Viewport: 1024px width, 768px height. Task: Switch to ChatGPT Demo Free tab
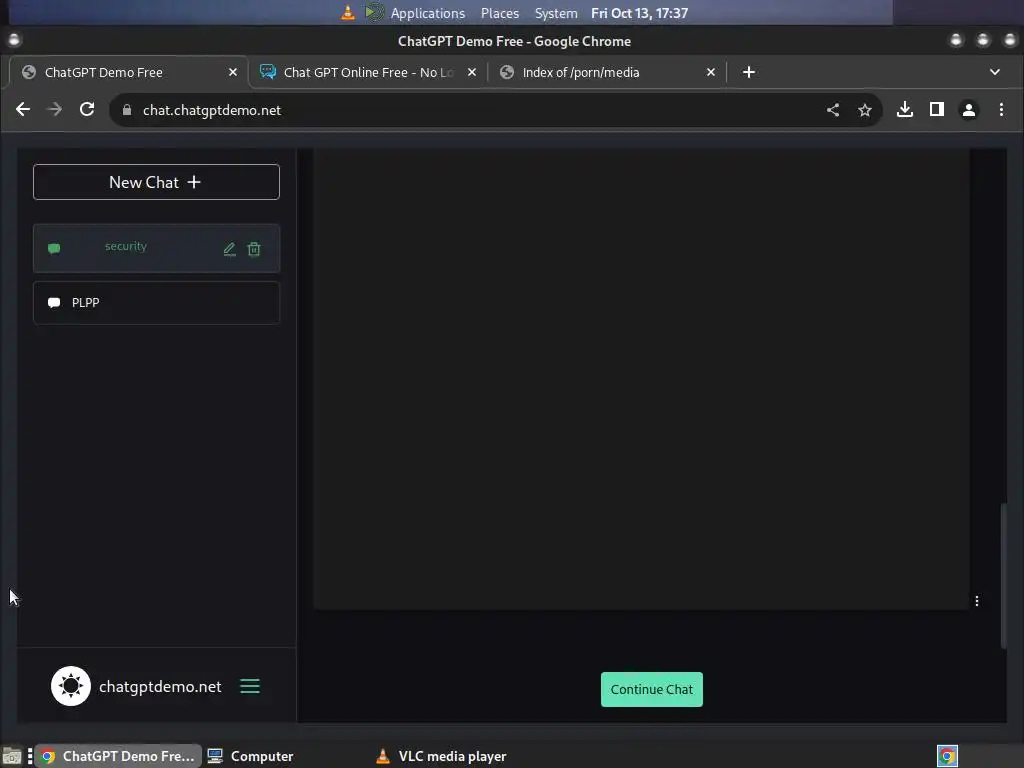pos(129,72)
